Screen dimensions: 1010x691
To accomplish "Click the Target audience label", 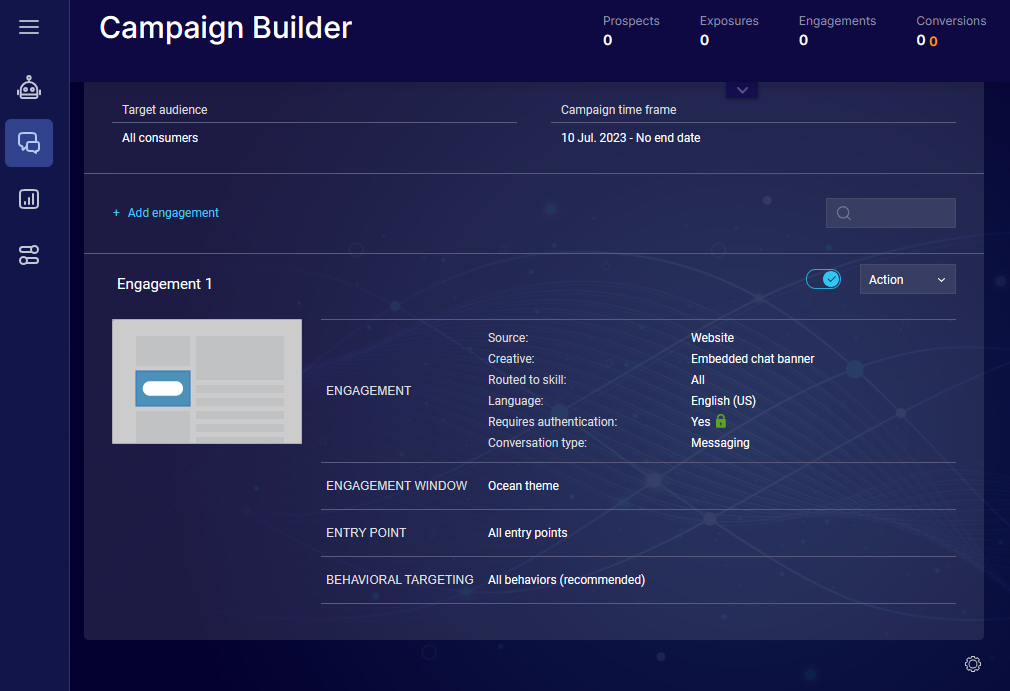I will click(164, 109).
